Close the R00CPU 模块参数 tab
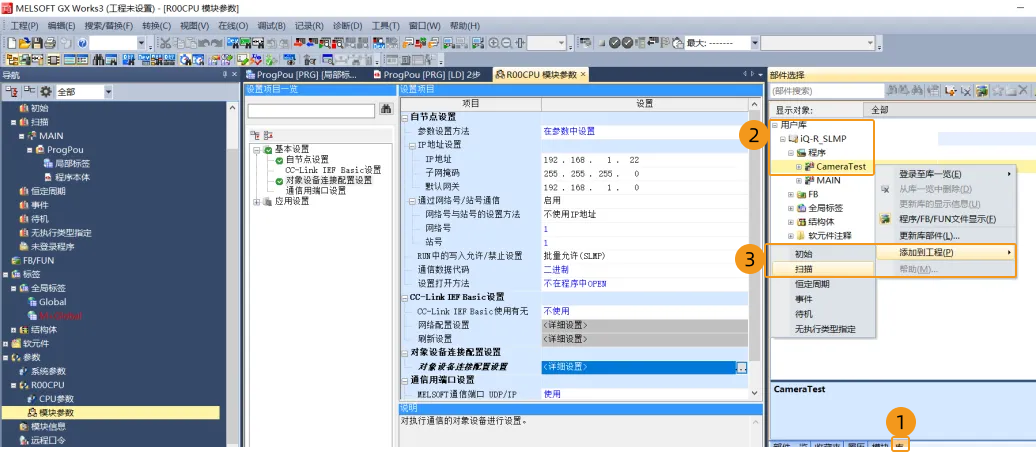Screen dimensions: 1036x452 pyautogui.click(x=582, y=74)
